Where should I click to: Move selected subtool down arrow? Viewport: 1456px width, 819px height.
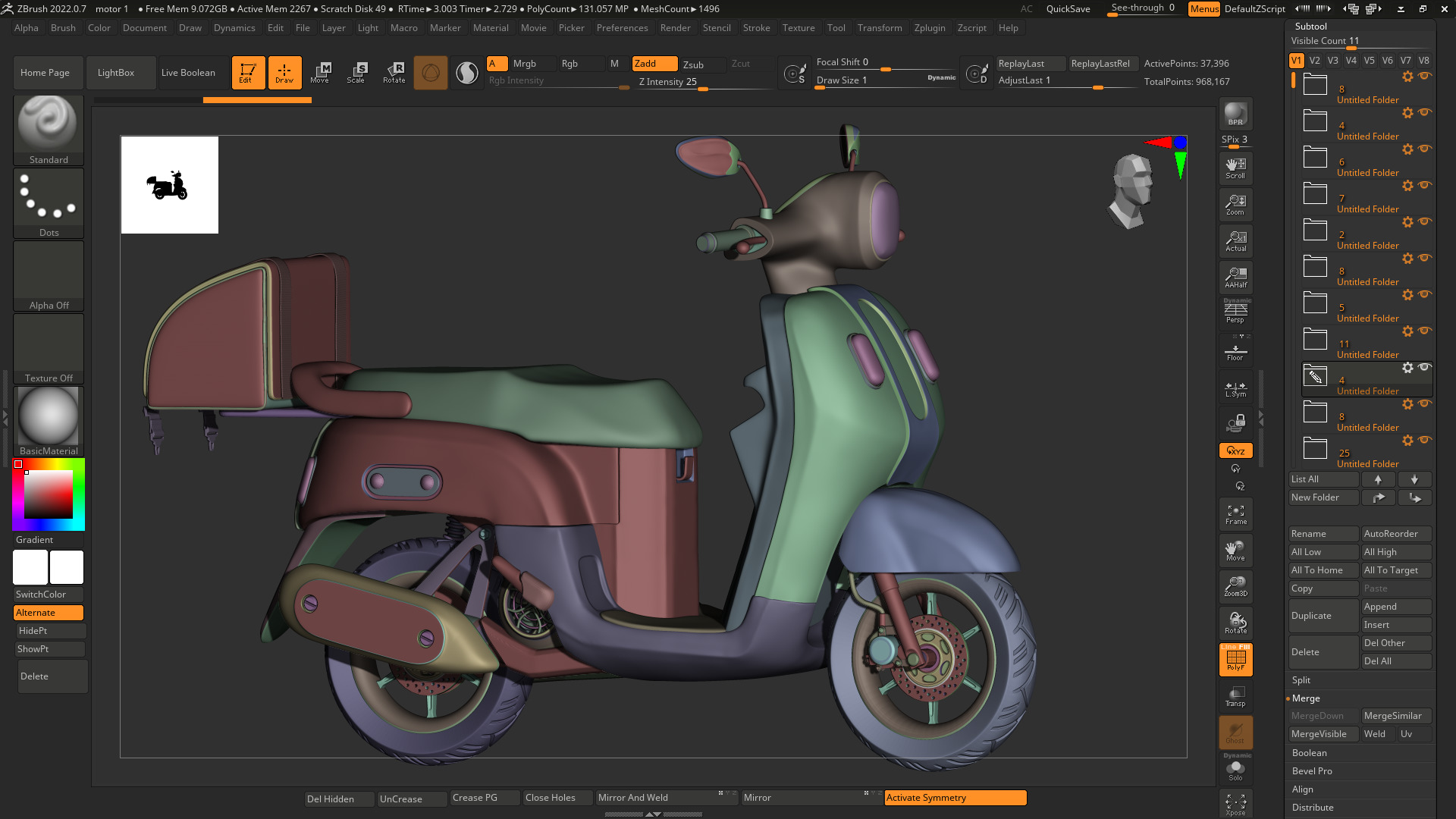click(x=1414, y=479)
